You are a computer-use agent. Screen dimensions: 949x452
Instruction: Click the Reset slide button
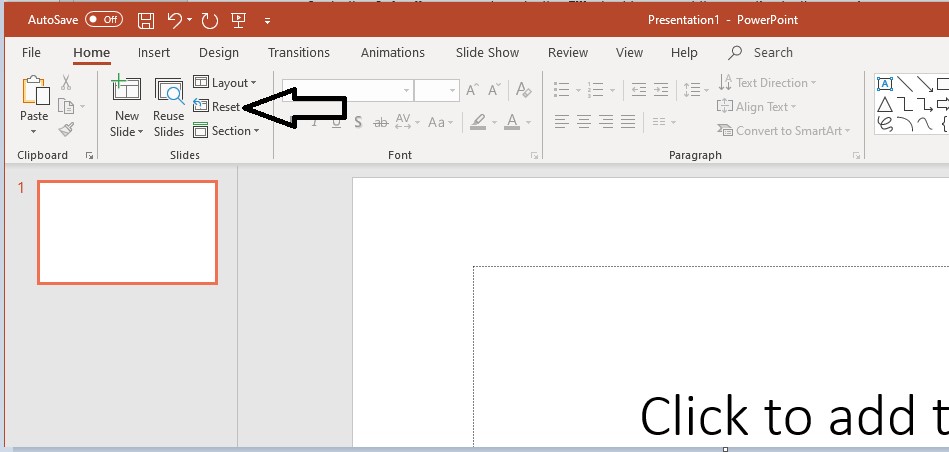217,106
